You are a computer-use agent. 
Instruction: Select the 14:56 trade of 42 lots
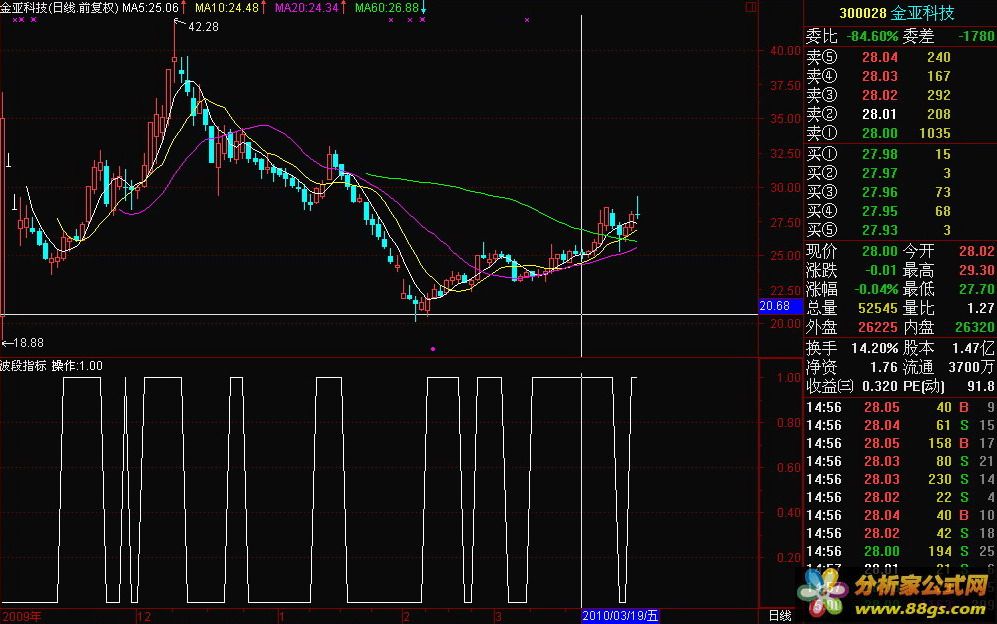point(900,534)
